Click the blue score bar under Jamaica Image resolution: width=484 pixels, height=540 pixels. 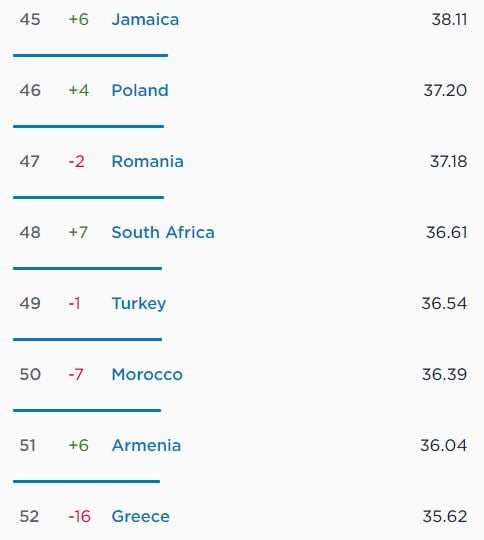[91, 55]
